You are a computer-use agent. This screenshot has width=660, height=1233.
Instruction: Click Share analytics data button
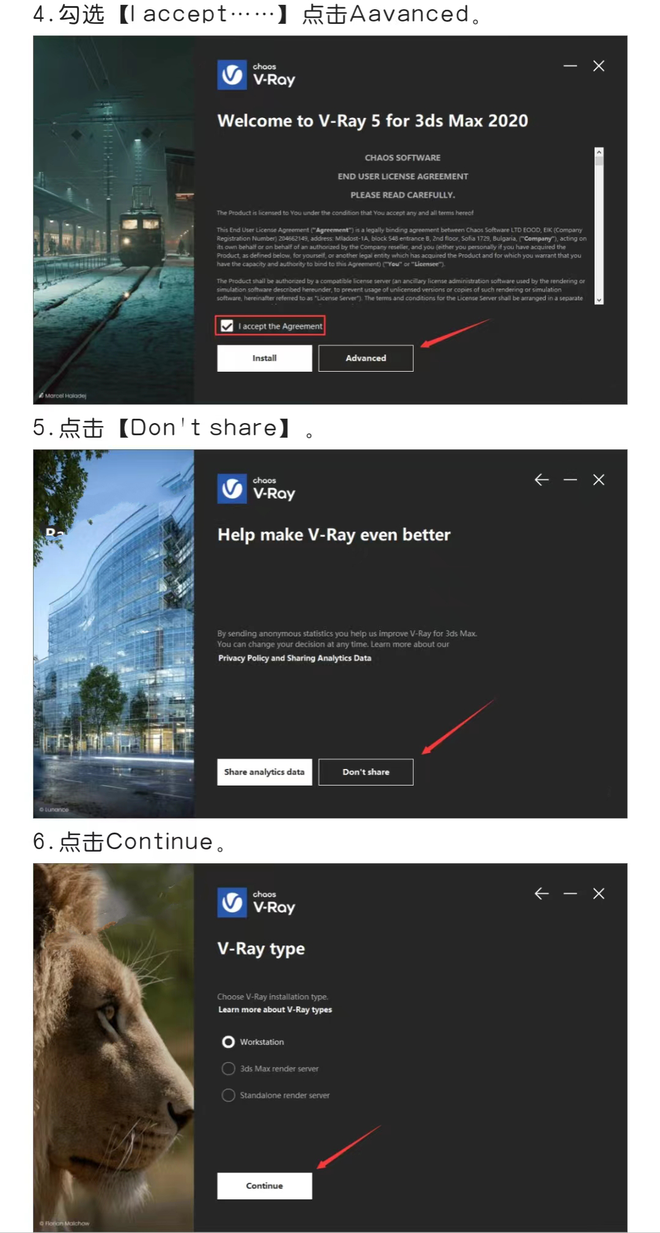[x=265, y=772]
